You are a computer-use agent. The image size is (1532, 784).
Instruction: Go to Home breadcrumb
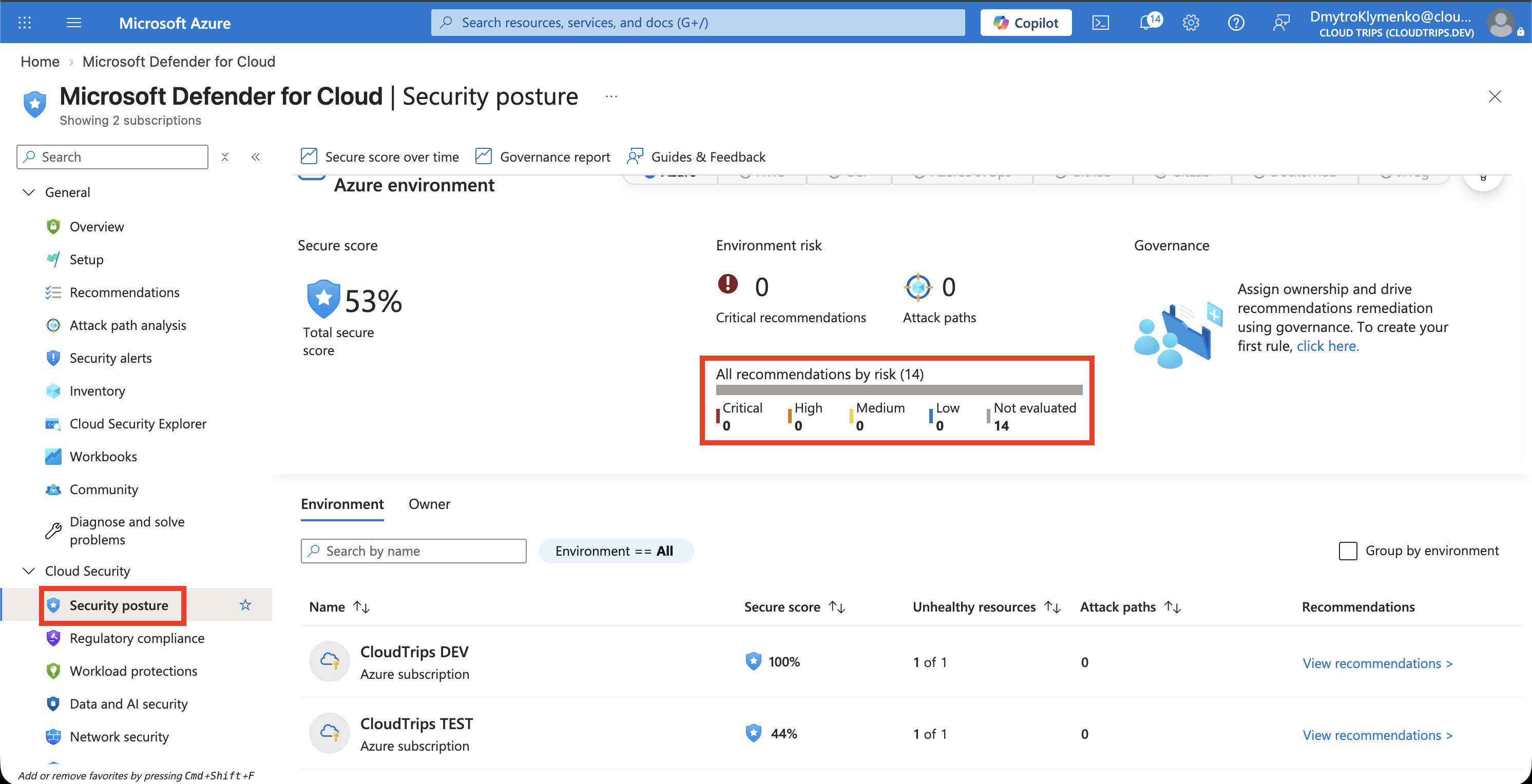point(40,61)
